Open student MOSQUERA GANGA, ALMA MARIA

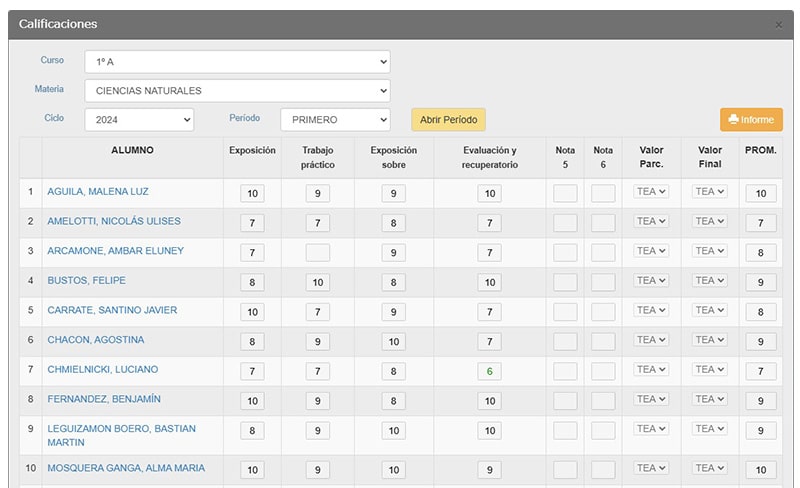click(126, 468)
